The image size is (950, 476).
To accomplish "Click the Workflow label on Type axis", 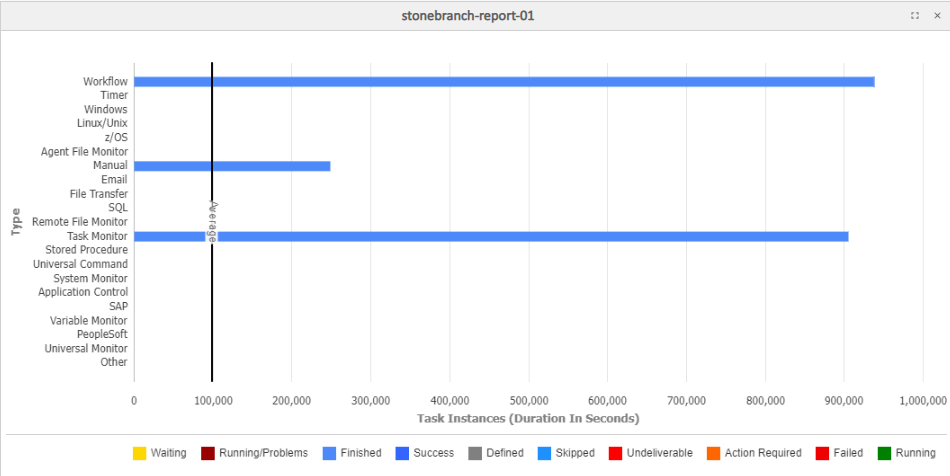I will pyautogui.click(x=105, y=82).
